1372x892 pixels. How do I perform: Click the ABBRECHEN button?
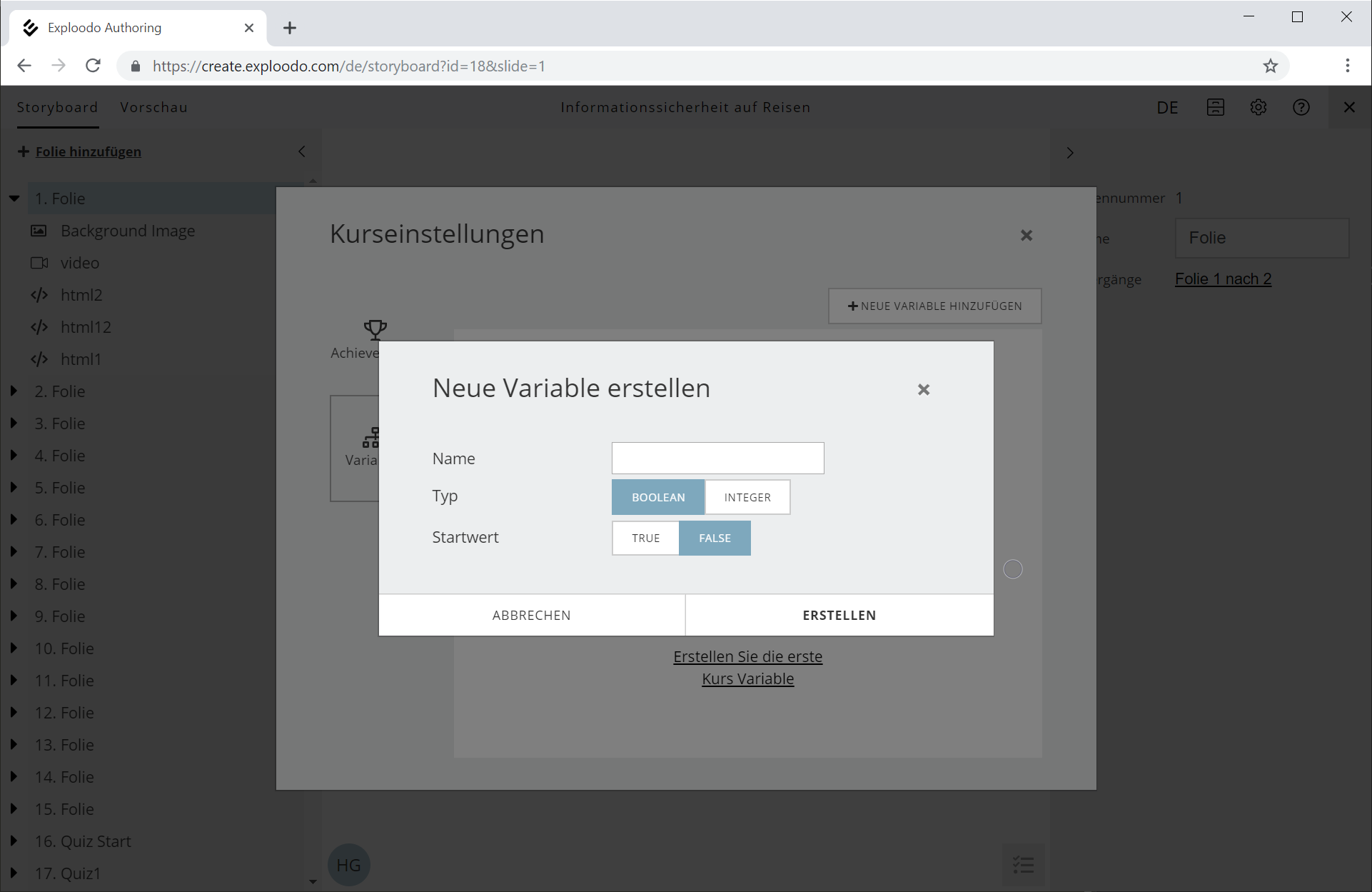coord(531,615)
